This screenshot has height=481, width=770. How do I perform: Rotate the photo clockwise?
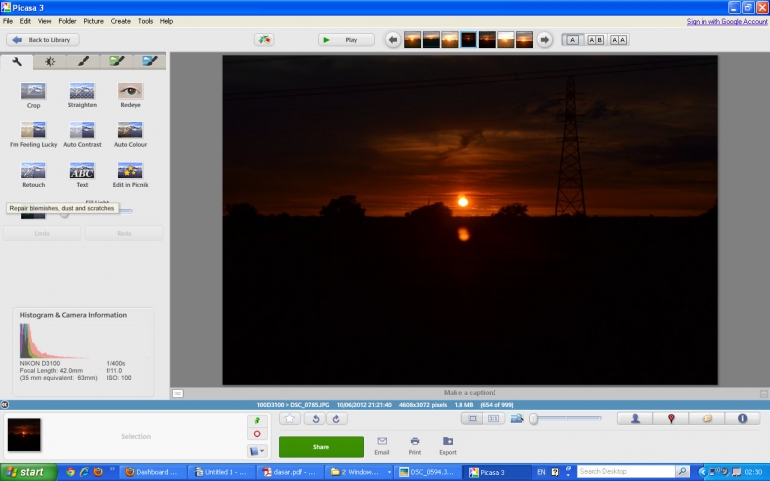[338, 419]
